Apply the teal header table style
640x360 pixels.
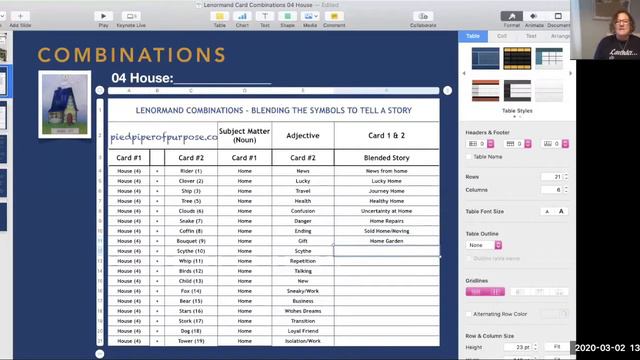coord(549,58)
